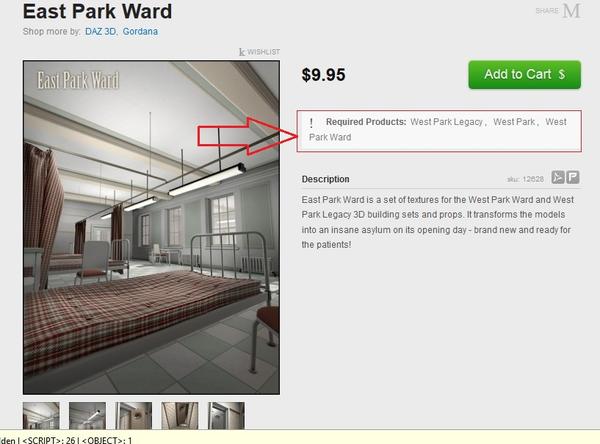The height and width of the screenshot is (444, 600).
Task: Select the first preview thumbnail
Action: click(41, 415)
